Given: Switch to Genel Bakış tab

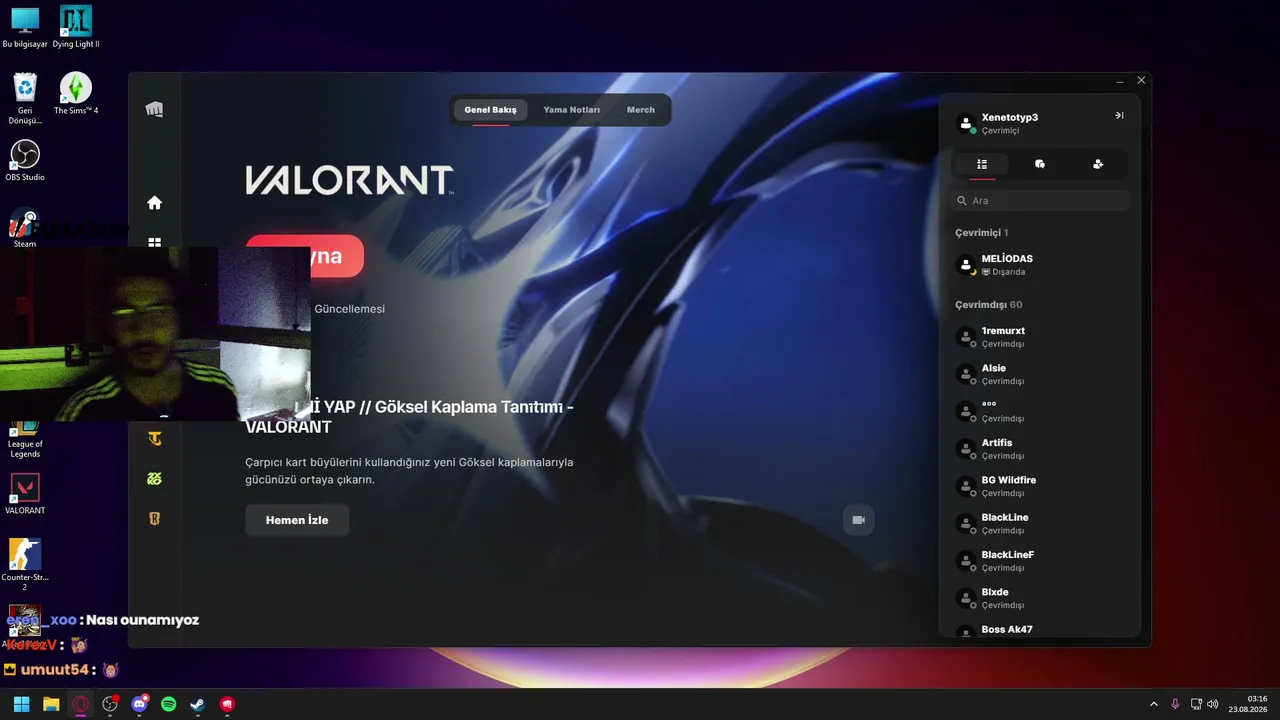Looking at the screenshot, I should [x=490, y=110].
